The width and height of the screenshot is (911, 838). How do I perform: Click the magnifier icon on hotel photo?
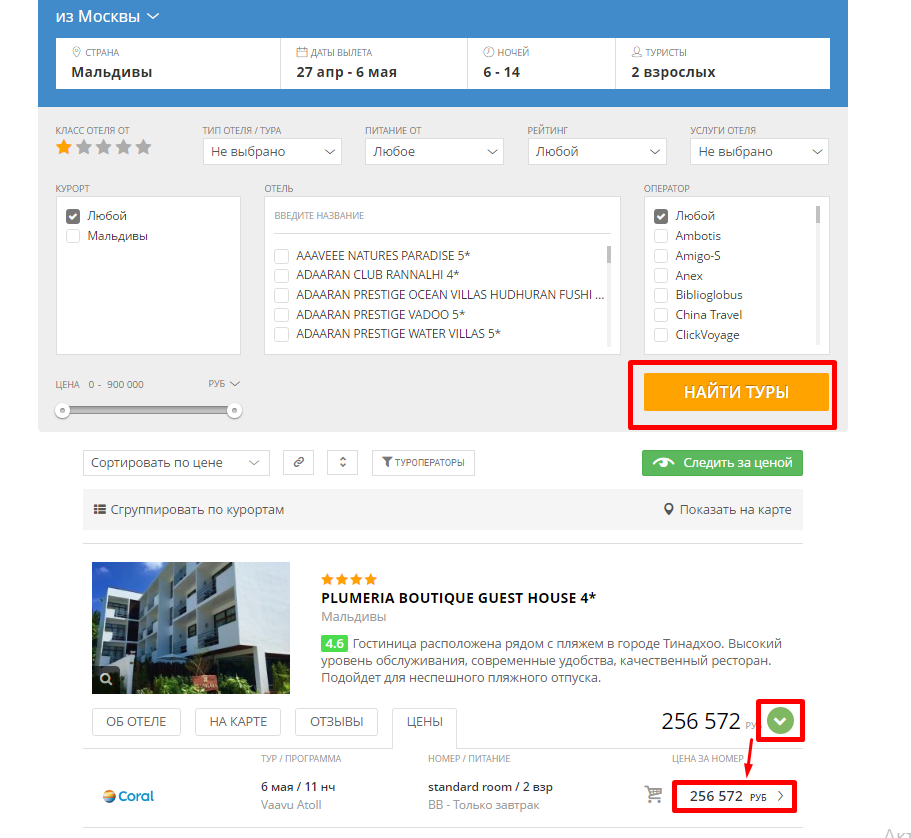tap(106, 679)
